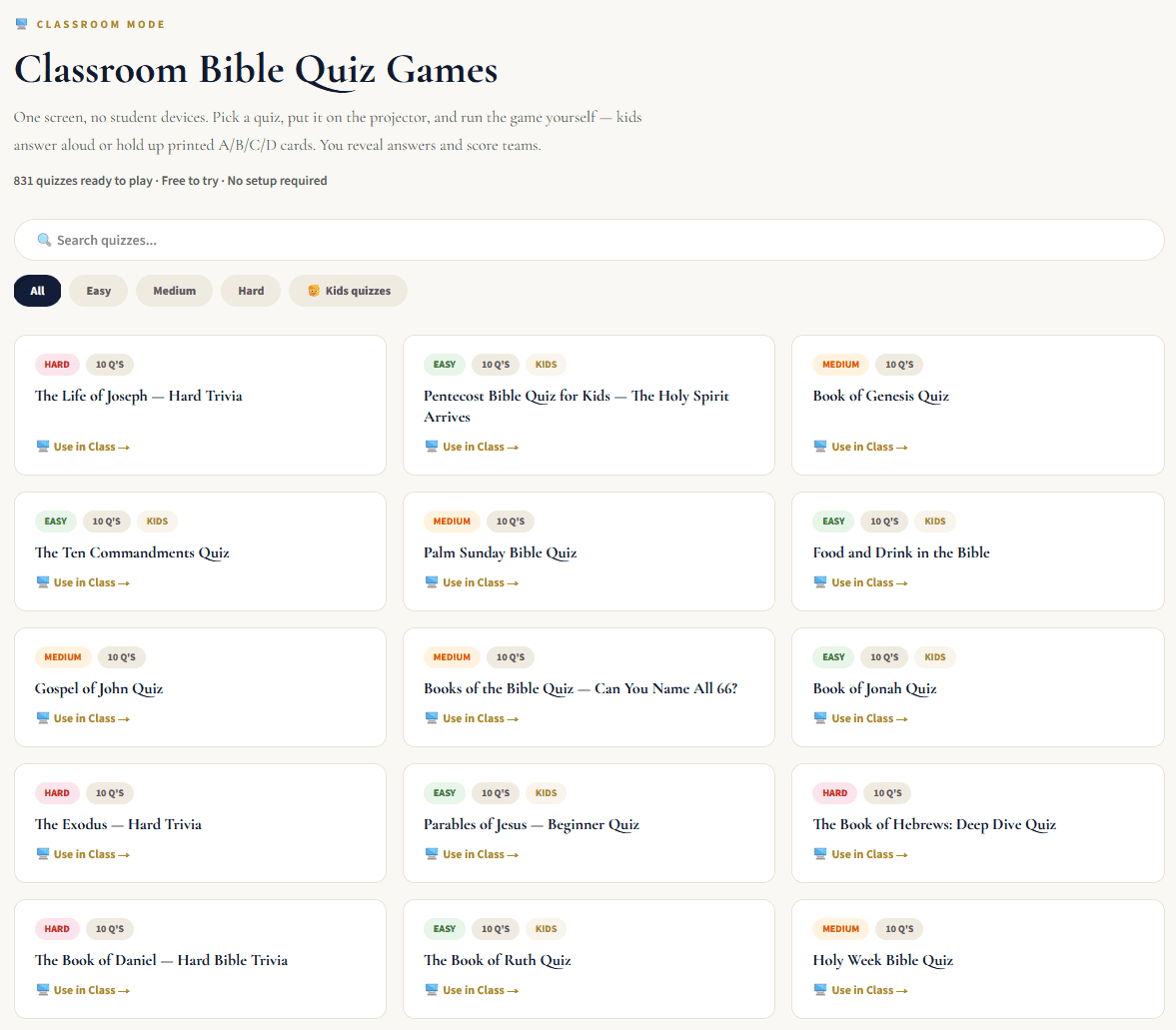Click HARD badge on Life of Joseph card
Image resolution: width=1176 pixels, height=1030 pixels.
point(57,365)
